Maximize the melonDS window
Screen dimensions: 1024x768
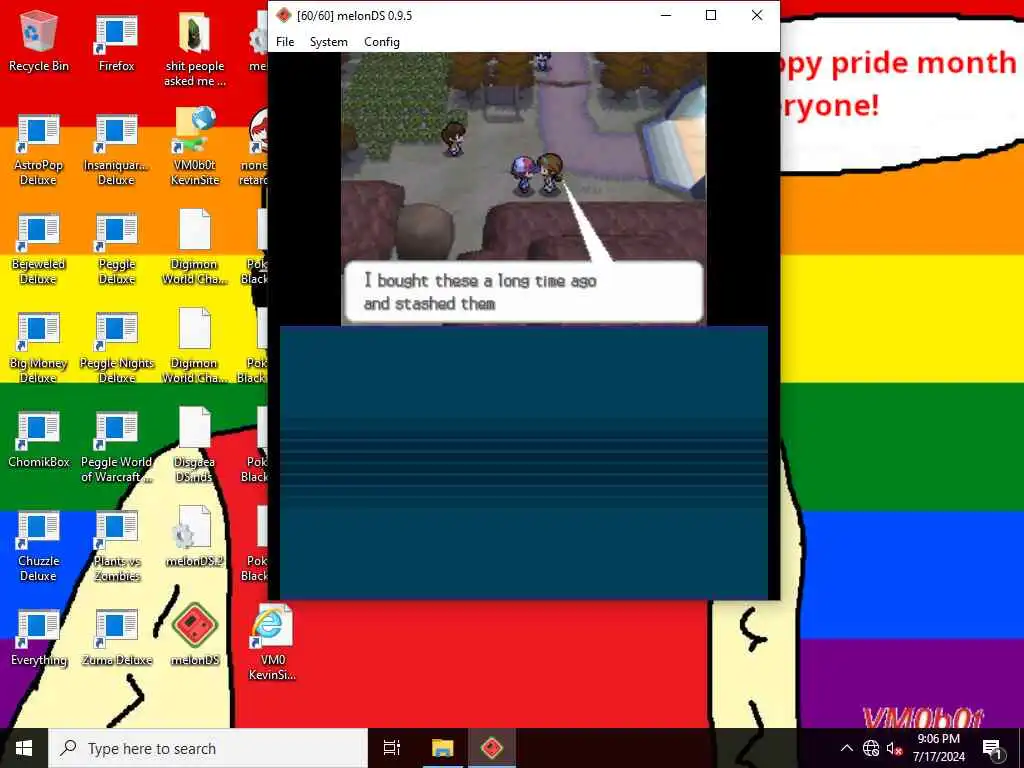point(711,15)
